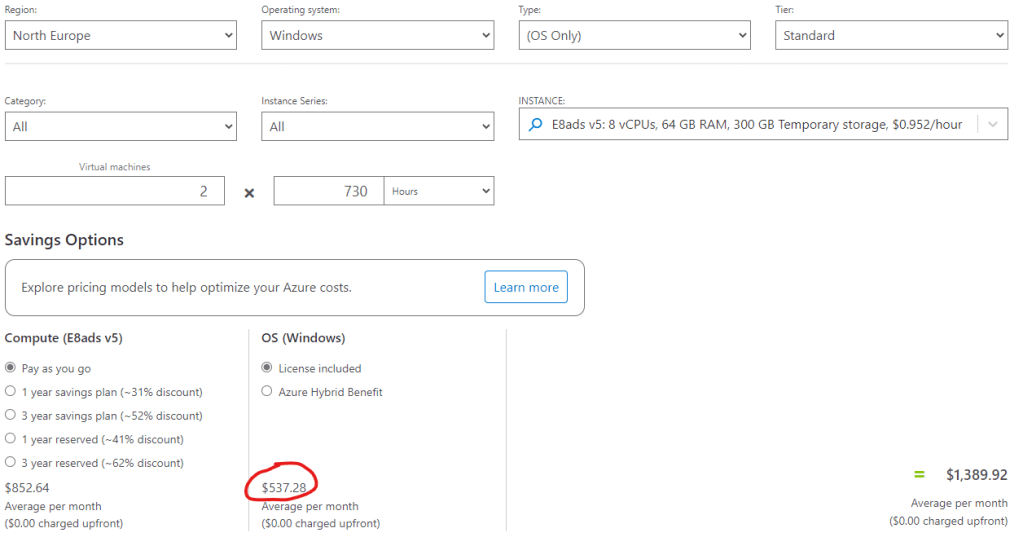Open the Hours unit dropdown
1023x537 pixels.
tap(439, 191)
